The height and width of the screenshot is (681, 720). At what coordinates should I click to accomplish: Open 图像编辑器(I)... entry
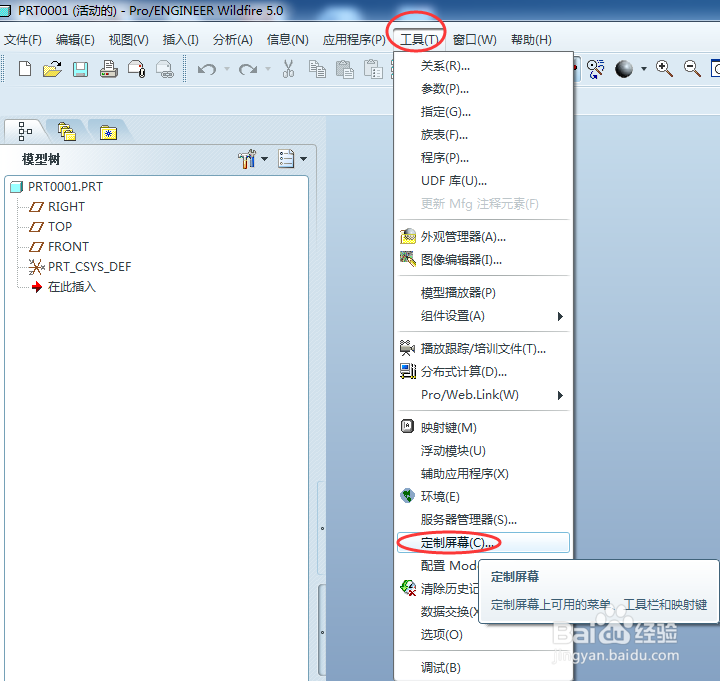(484, 260)
